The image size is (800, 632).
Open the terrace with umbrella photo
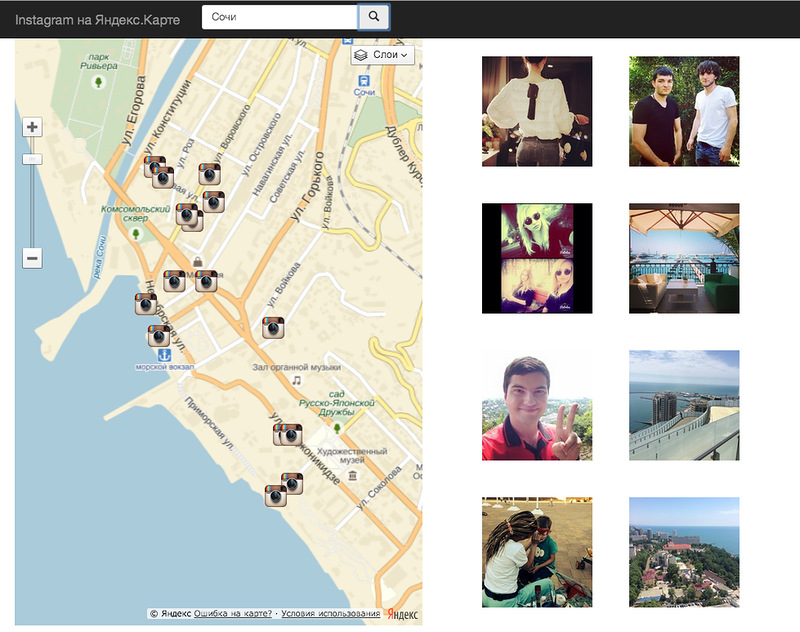(684, 258)
